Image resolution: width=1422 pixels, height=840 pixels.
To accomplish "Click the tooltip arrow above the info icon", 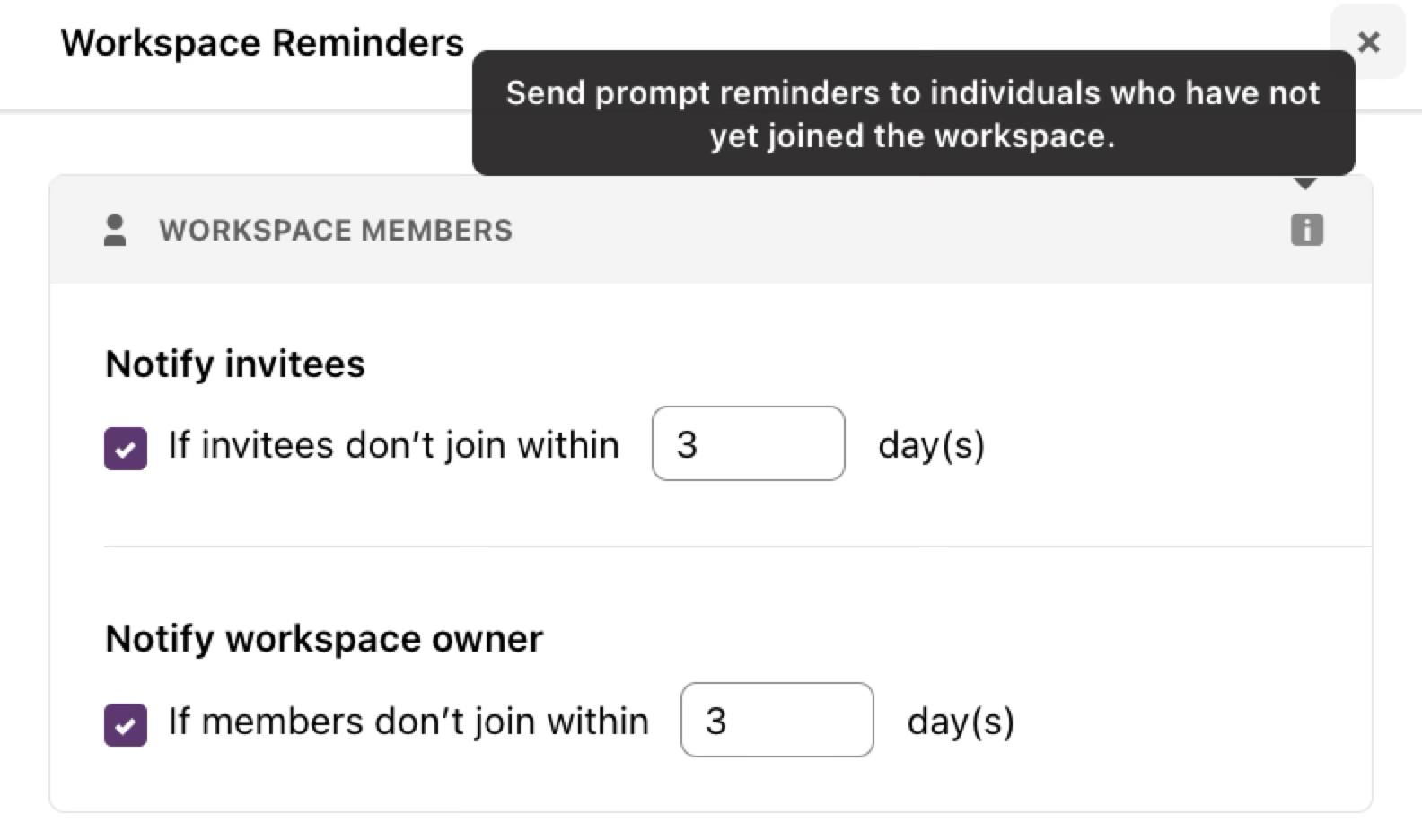I will (1306, 183).
